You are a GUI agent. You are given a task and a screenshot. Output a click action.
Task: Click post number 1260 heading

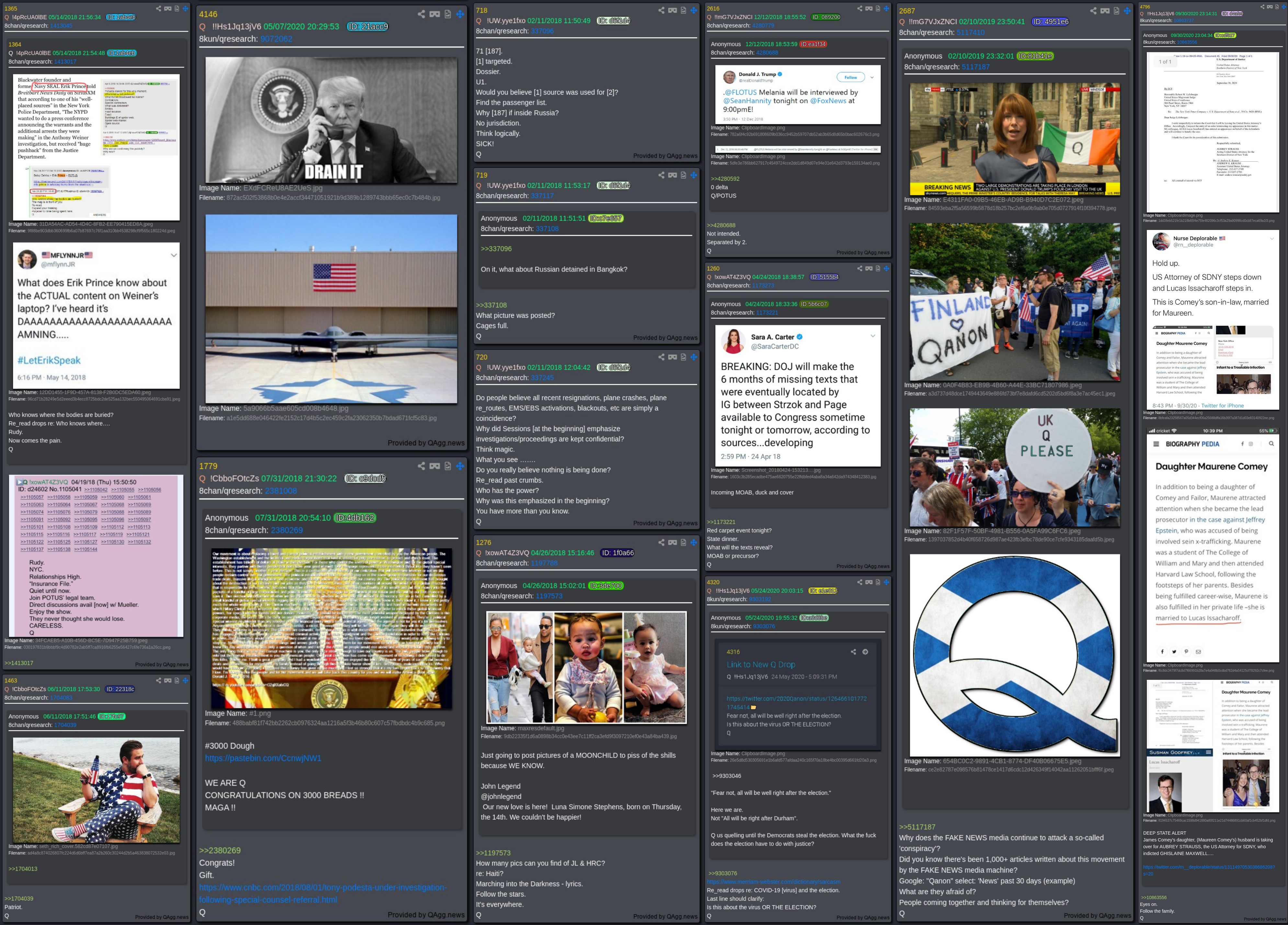tap(713, 268)
